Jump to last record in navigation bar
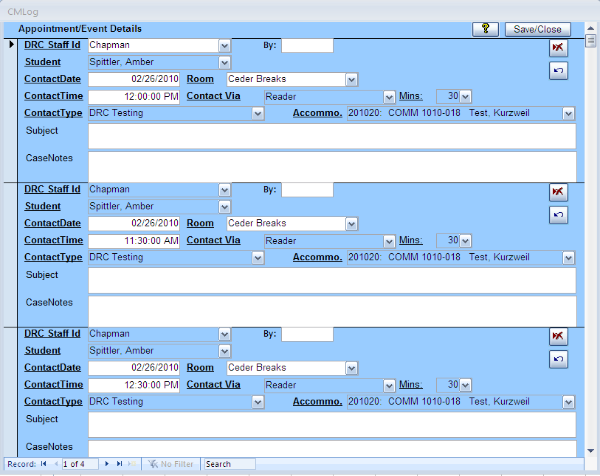 119,464
